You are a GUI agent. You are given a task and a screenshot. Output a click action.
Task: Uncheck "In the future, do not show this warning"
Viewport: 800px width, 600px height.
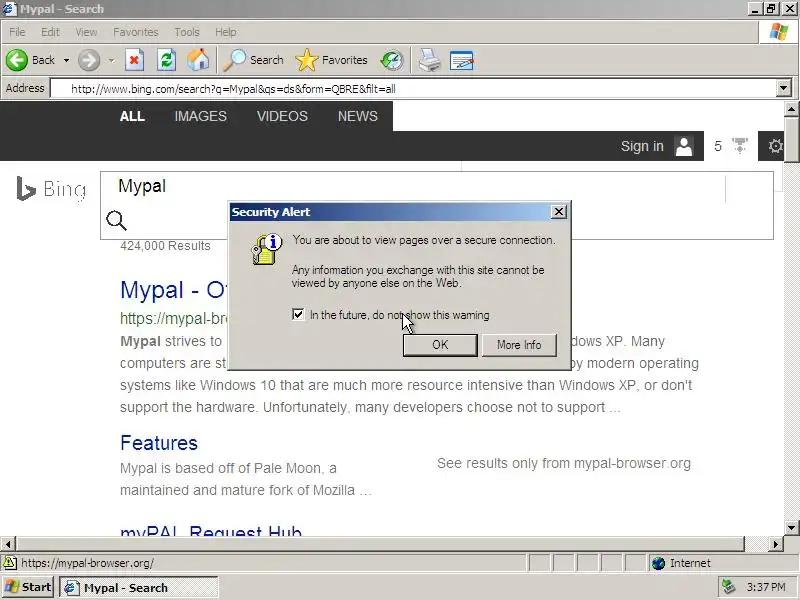tap(298, 314)
